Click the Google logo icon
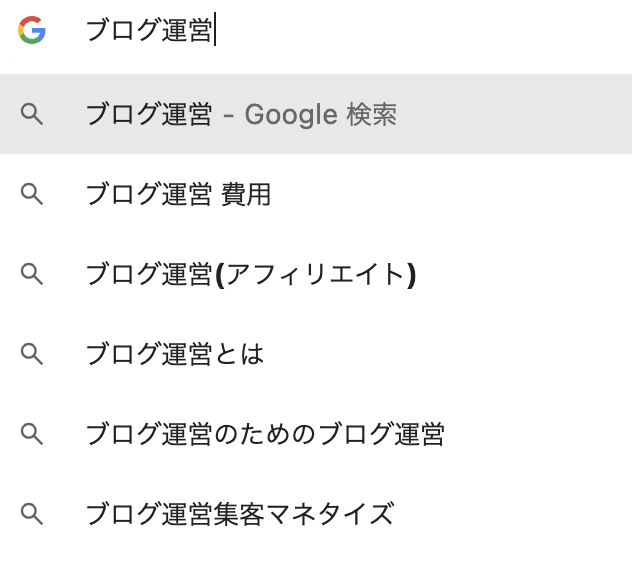 point(32,30)
